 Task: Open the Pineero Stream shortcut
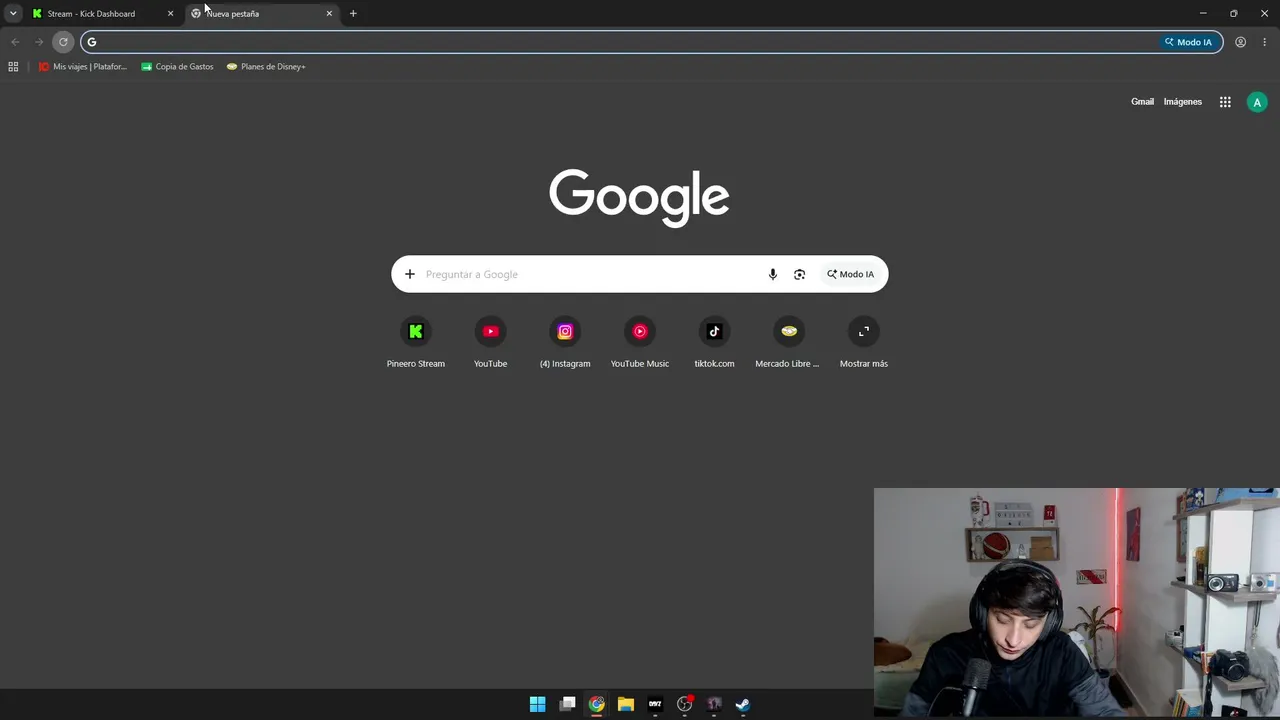[416, 342]
